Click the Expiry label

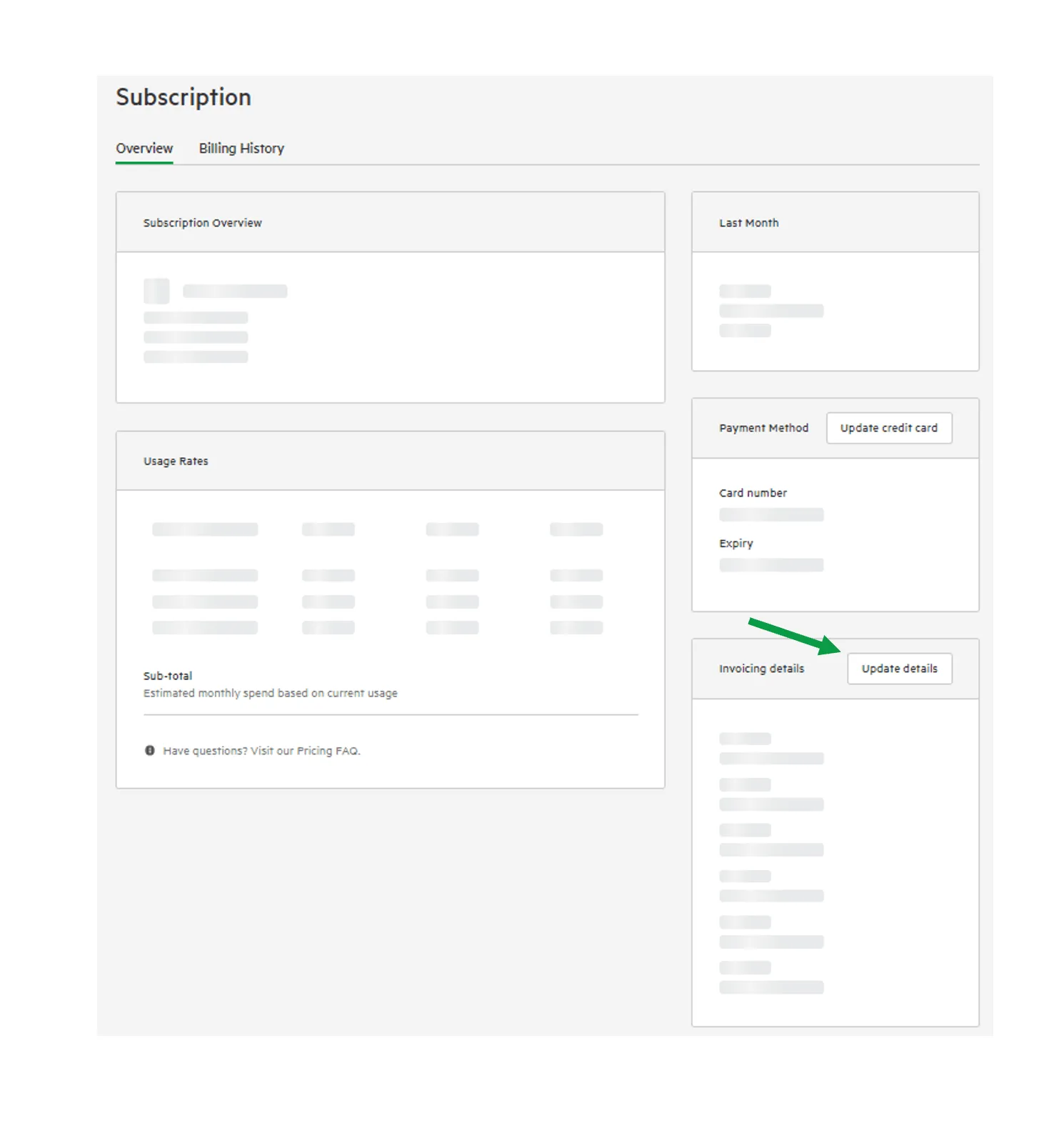[x=736, y=544]
